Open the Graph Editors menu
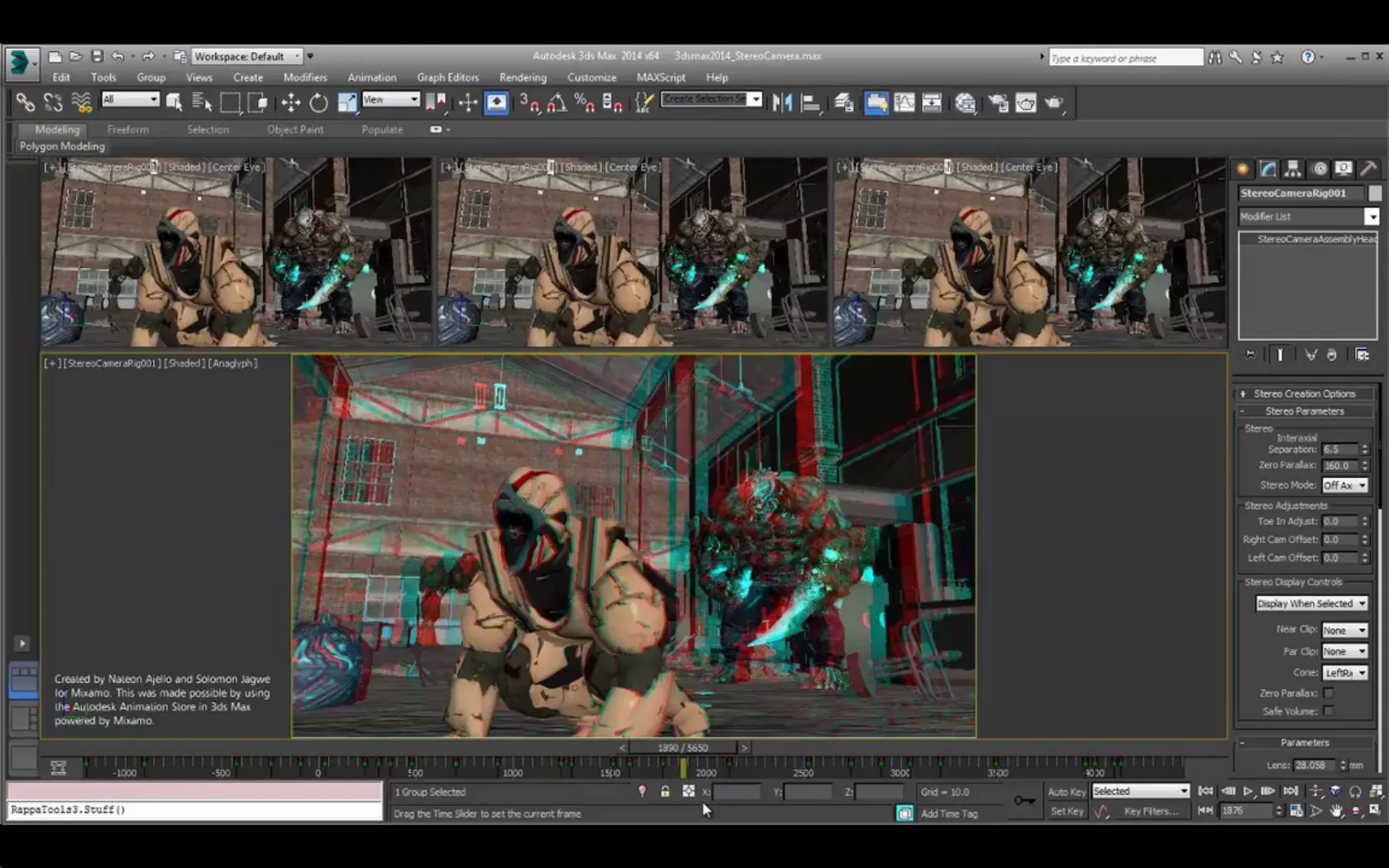 click(448, 78)
